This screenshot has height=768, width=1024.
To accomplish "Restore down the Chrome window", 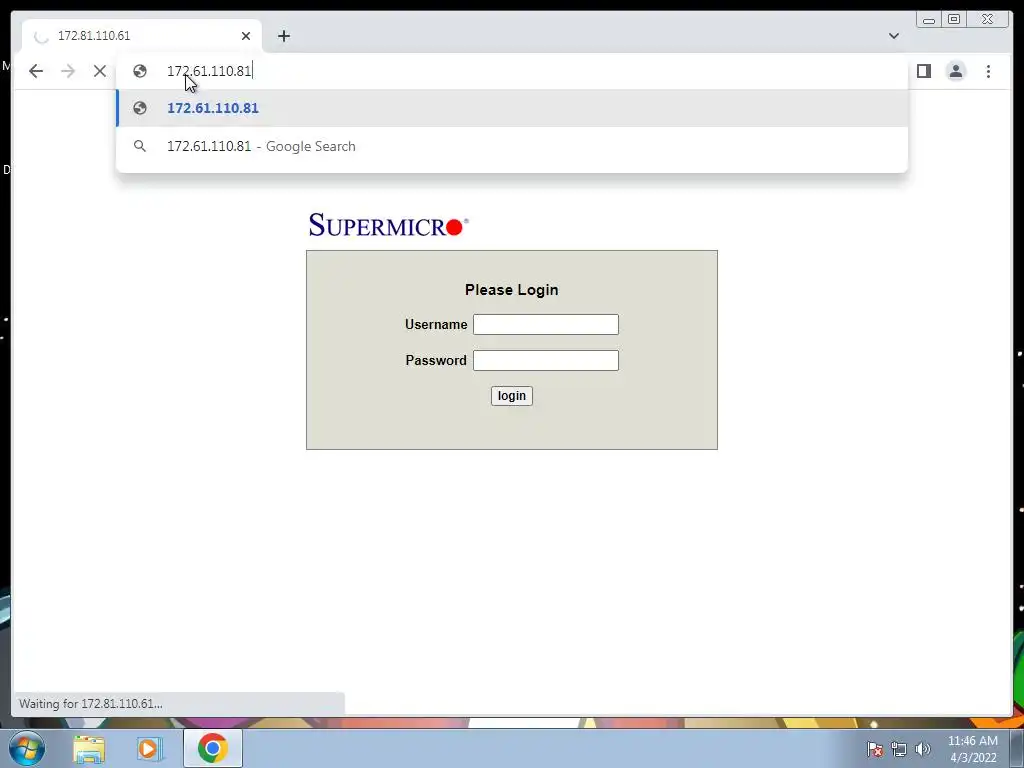I will [953, 20].
